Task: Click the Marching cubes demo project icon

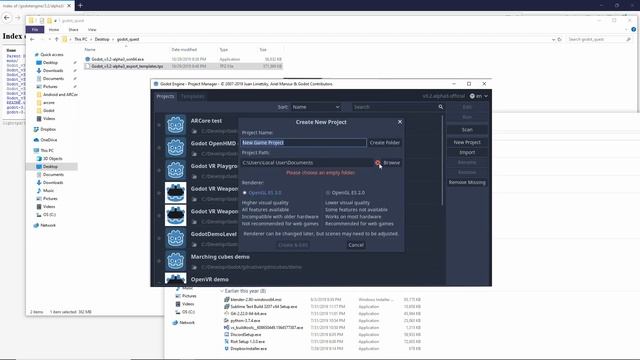Action: coord(176,261)
